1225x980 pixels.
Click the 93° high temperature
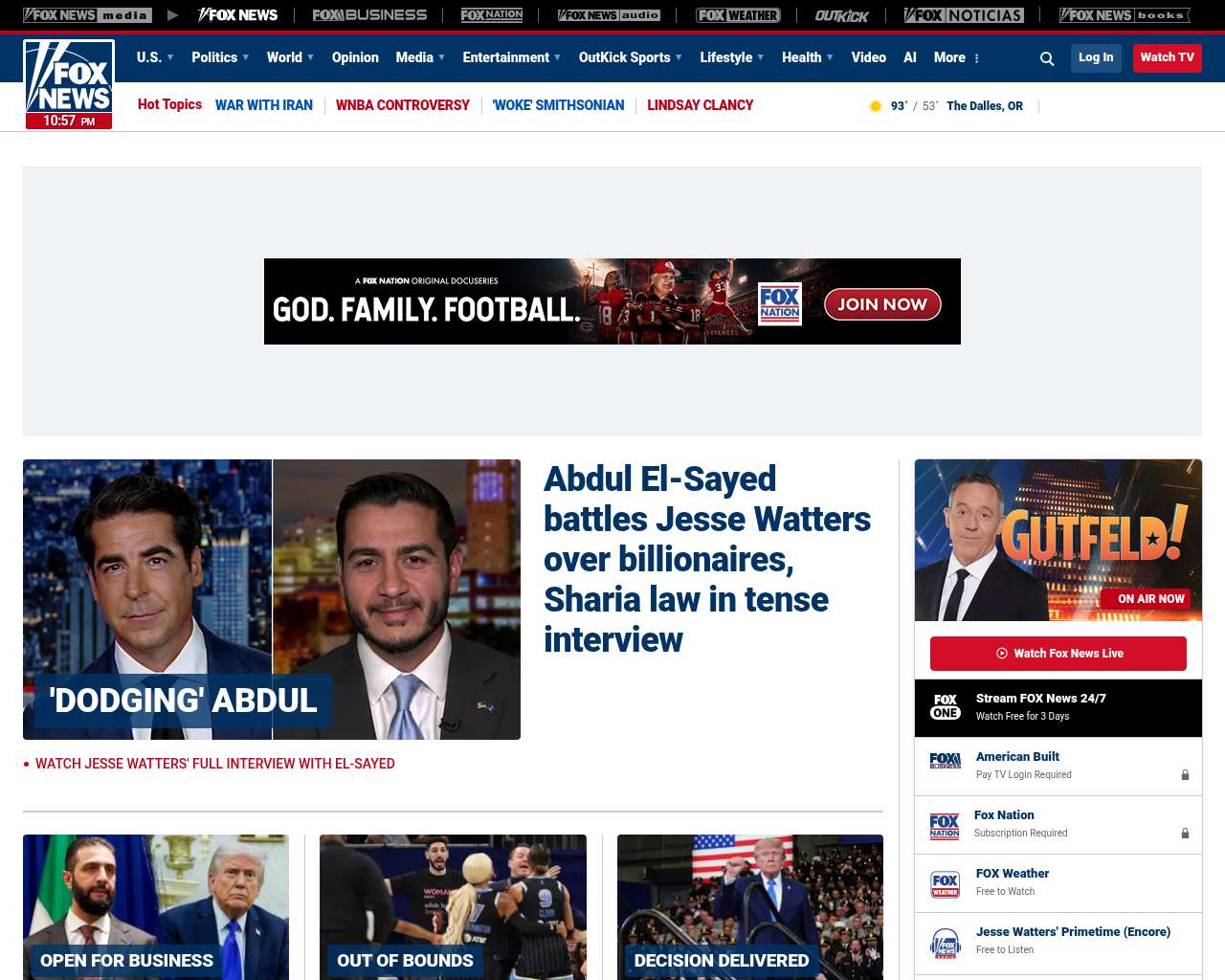tap(899, 106)
